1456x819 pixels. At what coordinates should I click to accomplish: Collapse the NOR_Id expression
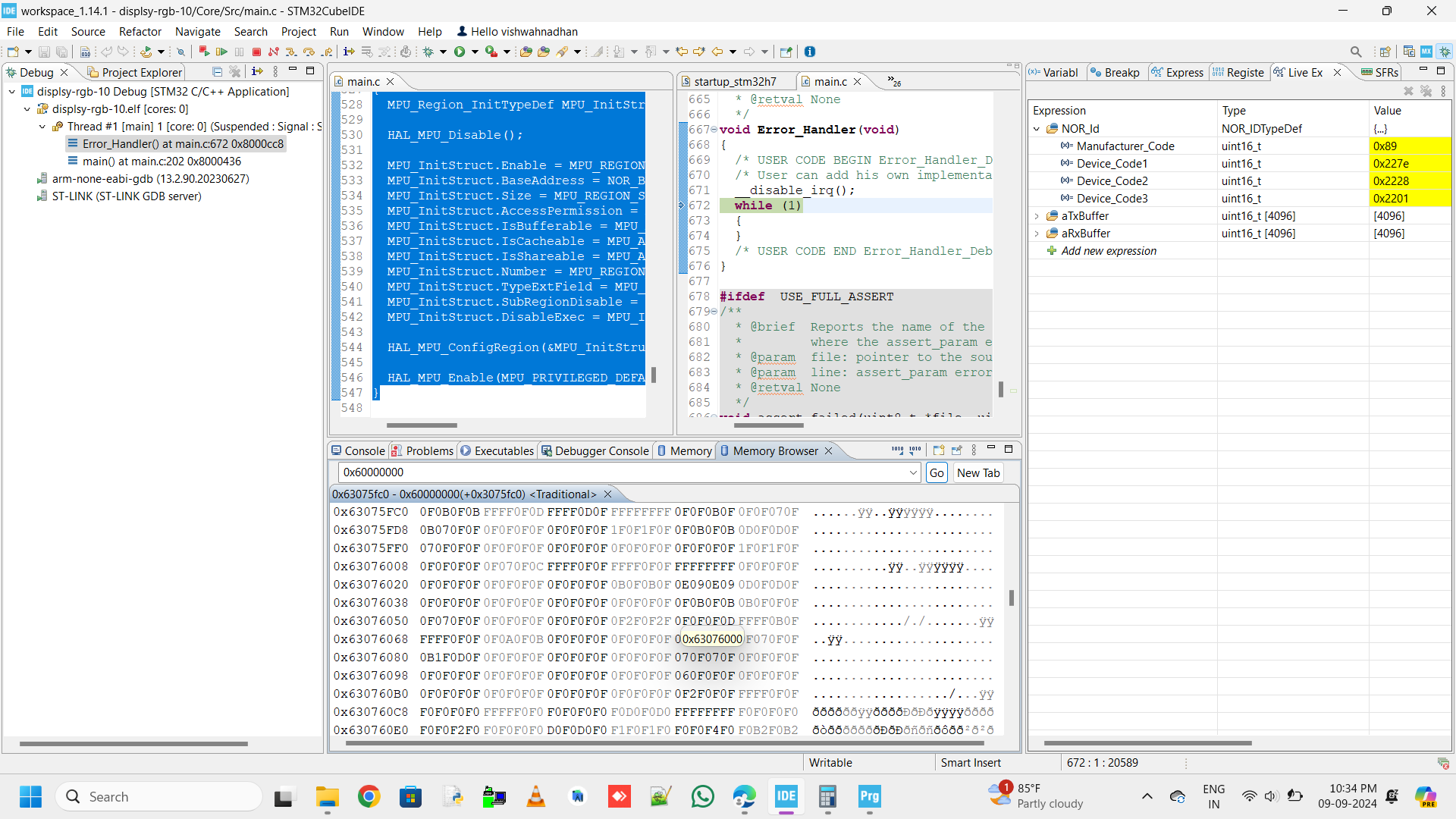(x=1037, y=129)
